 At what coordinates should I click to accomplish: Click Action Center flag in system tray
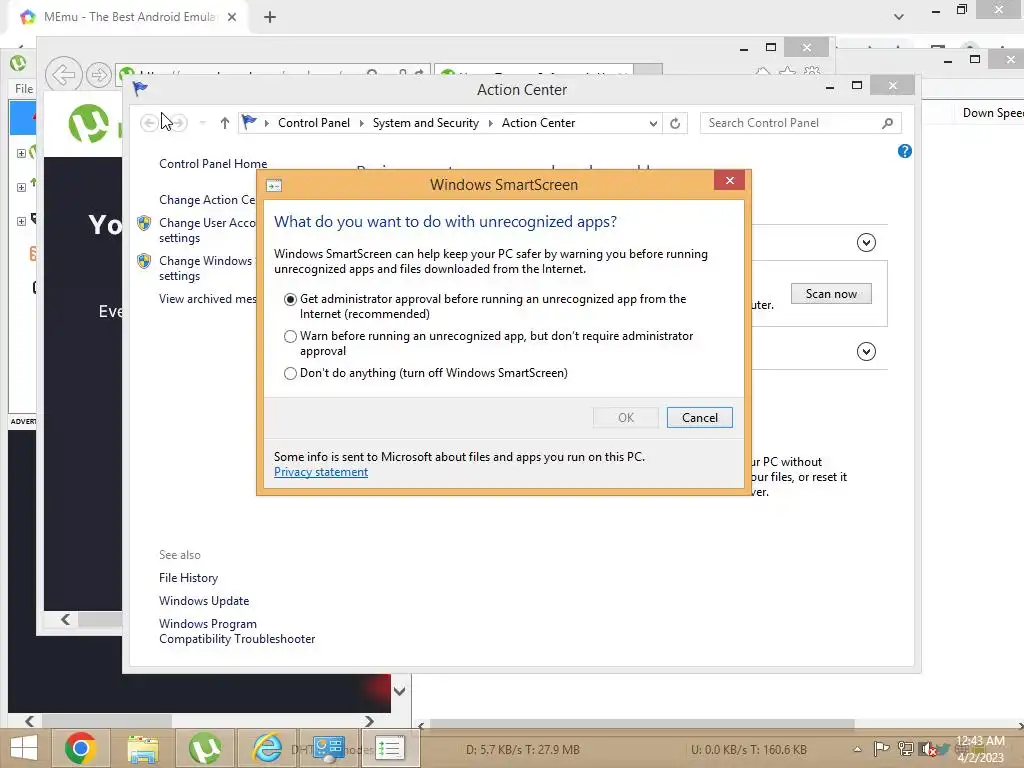pos(881,748)
